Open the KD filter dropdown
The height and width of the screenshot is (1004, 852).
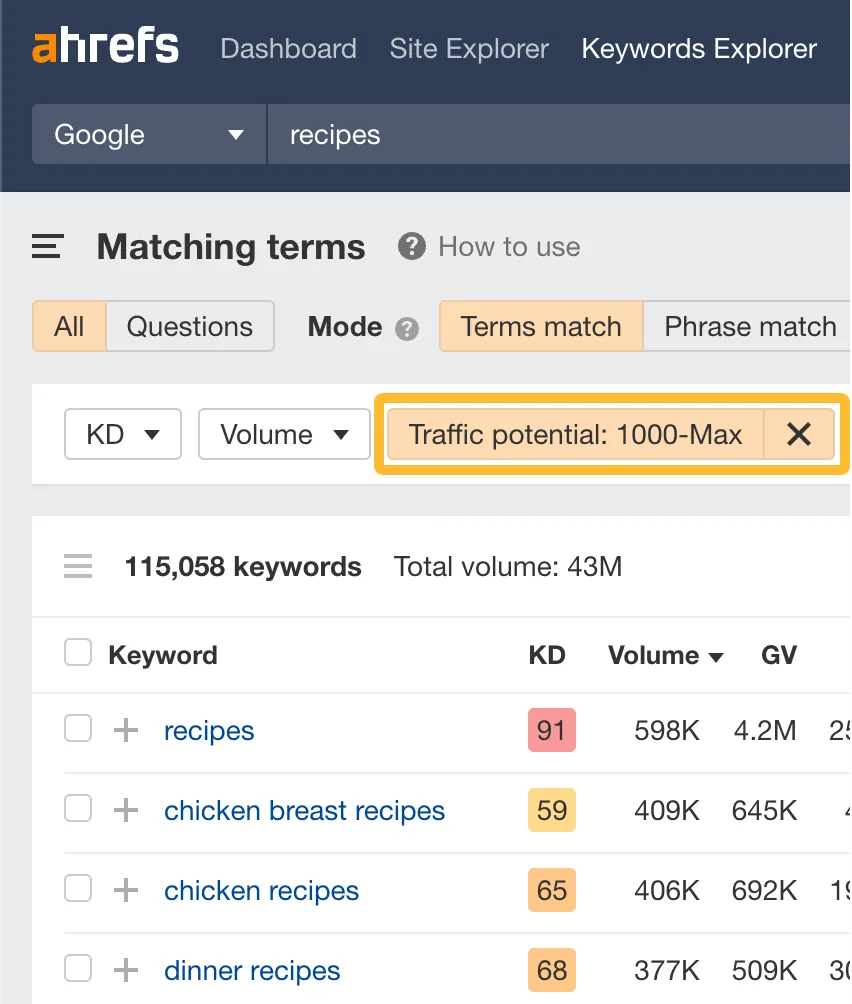123,434
